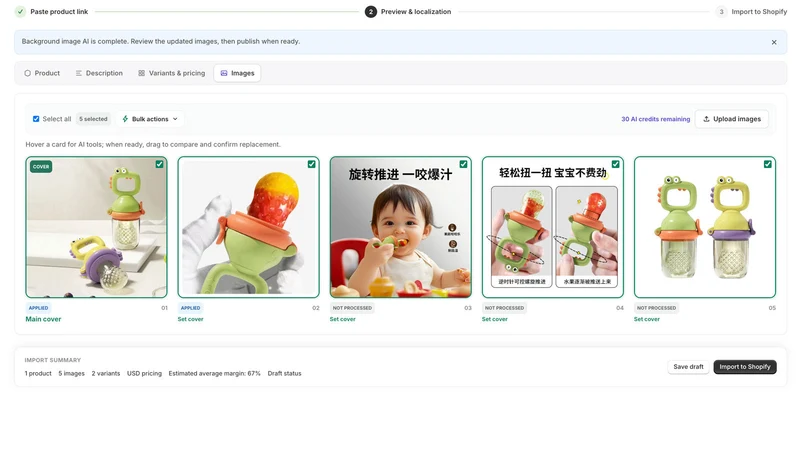Click the Draft status text

(284, 373)
